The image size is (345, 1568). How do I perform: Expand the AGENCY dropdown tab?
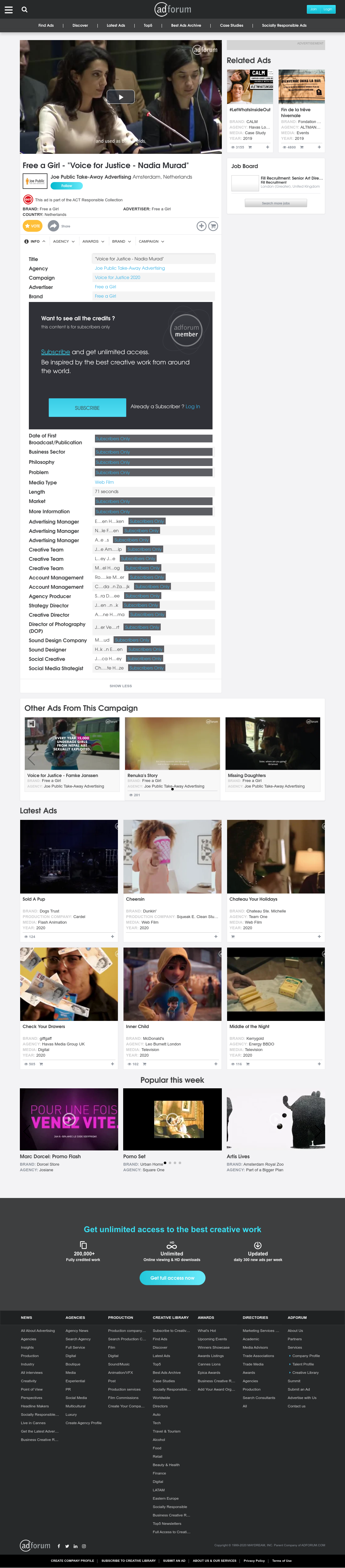(64, 241)
